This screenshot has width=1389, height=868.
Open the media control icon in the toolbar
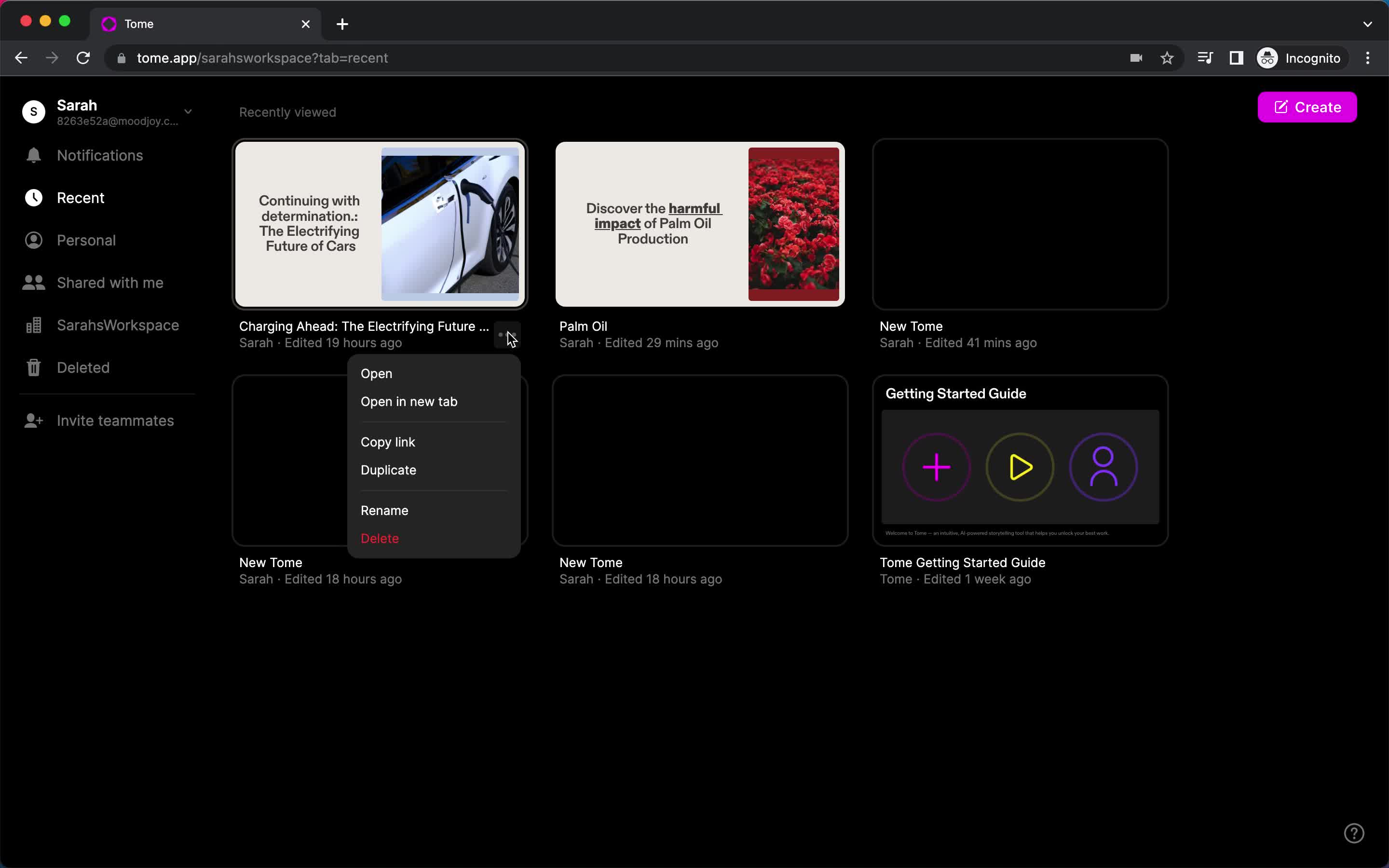pos(1205,58)
